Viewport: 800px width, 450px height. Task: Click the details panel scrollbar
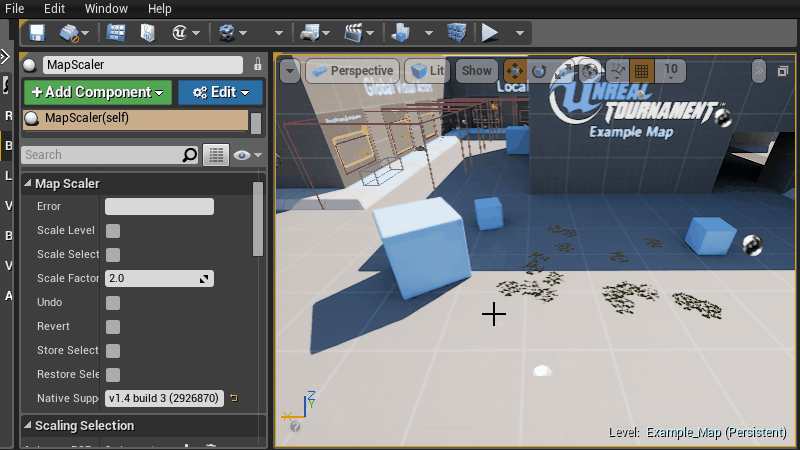coord(258,219)
